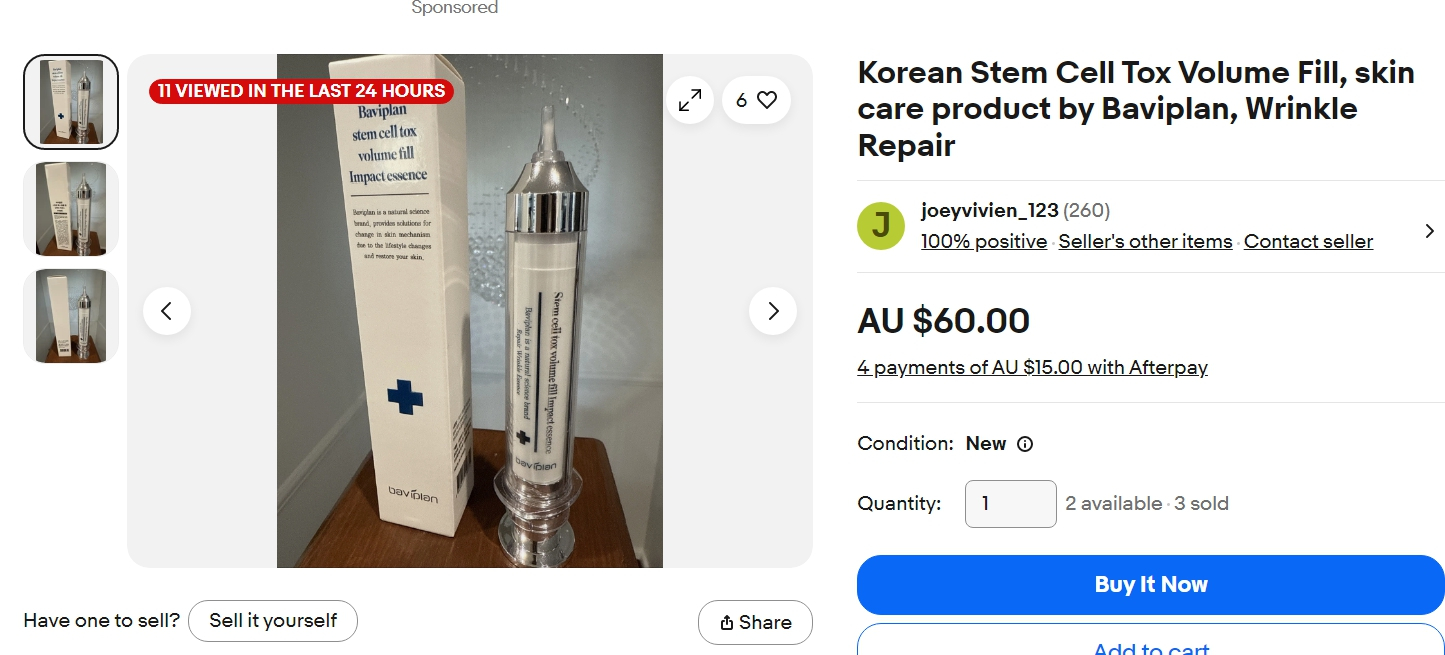The width and height of the screenshot is (1445, 655).
Task: Click the Contact seller link
Action: pos(1308,241)
